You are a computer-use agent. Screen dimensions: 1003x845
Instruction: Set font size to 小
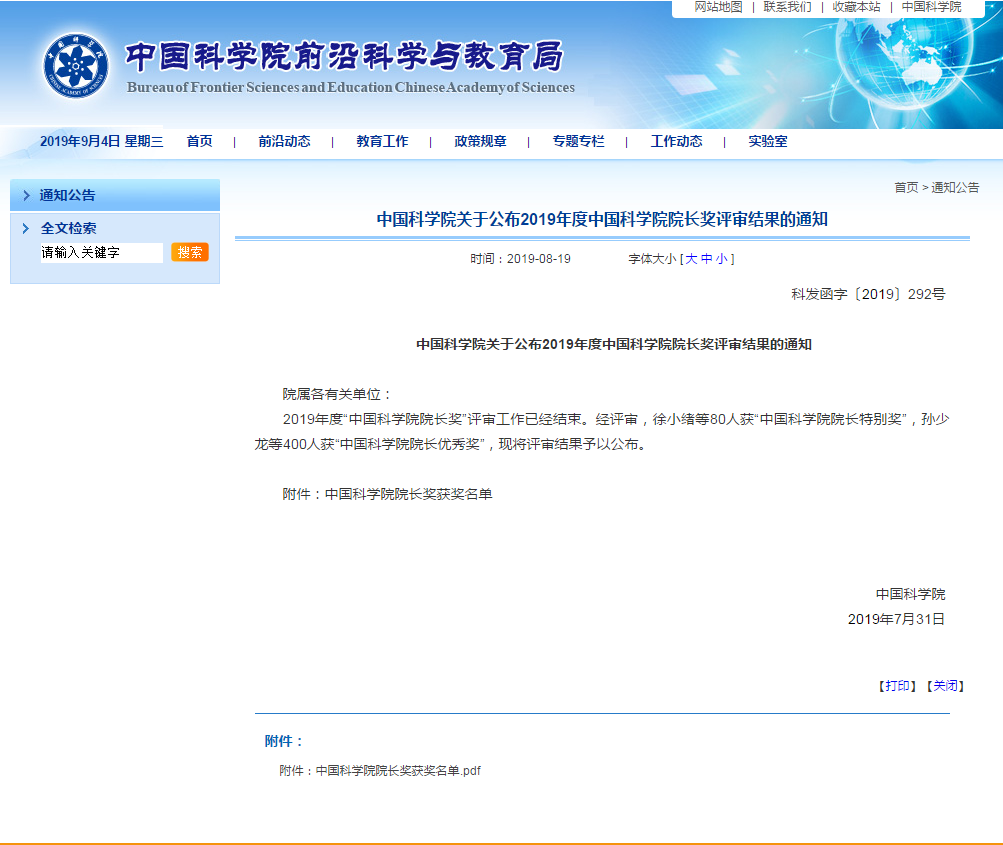click(721, 259)
